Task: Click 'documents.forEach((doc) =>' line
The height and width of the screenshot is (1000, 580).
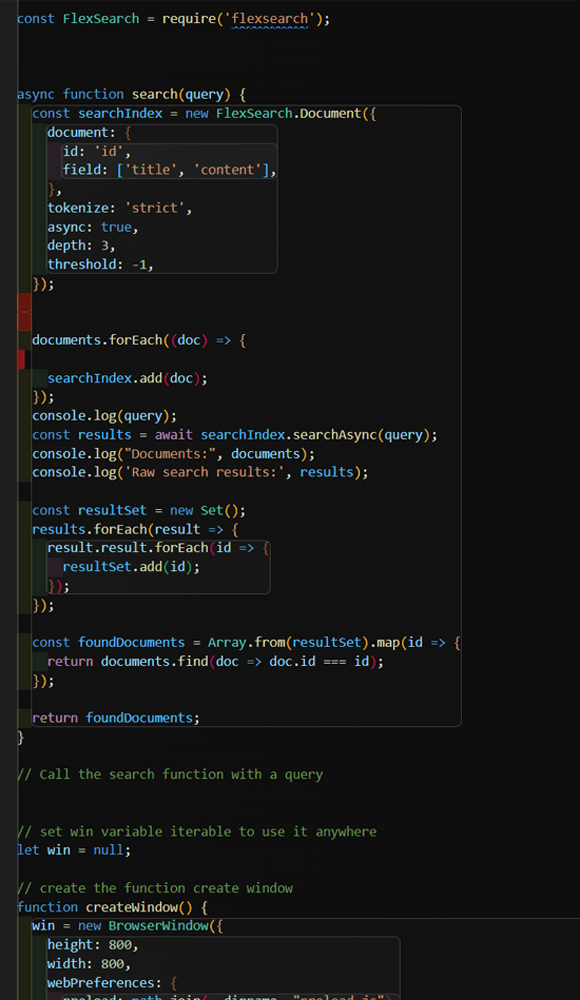Action: click(x=139, y=341)
